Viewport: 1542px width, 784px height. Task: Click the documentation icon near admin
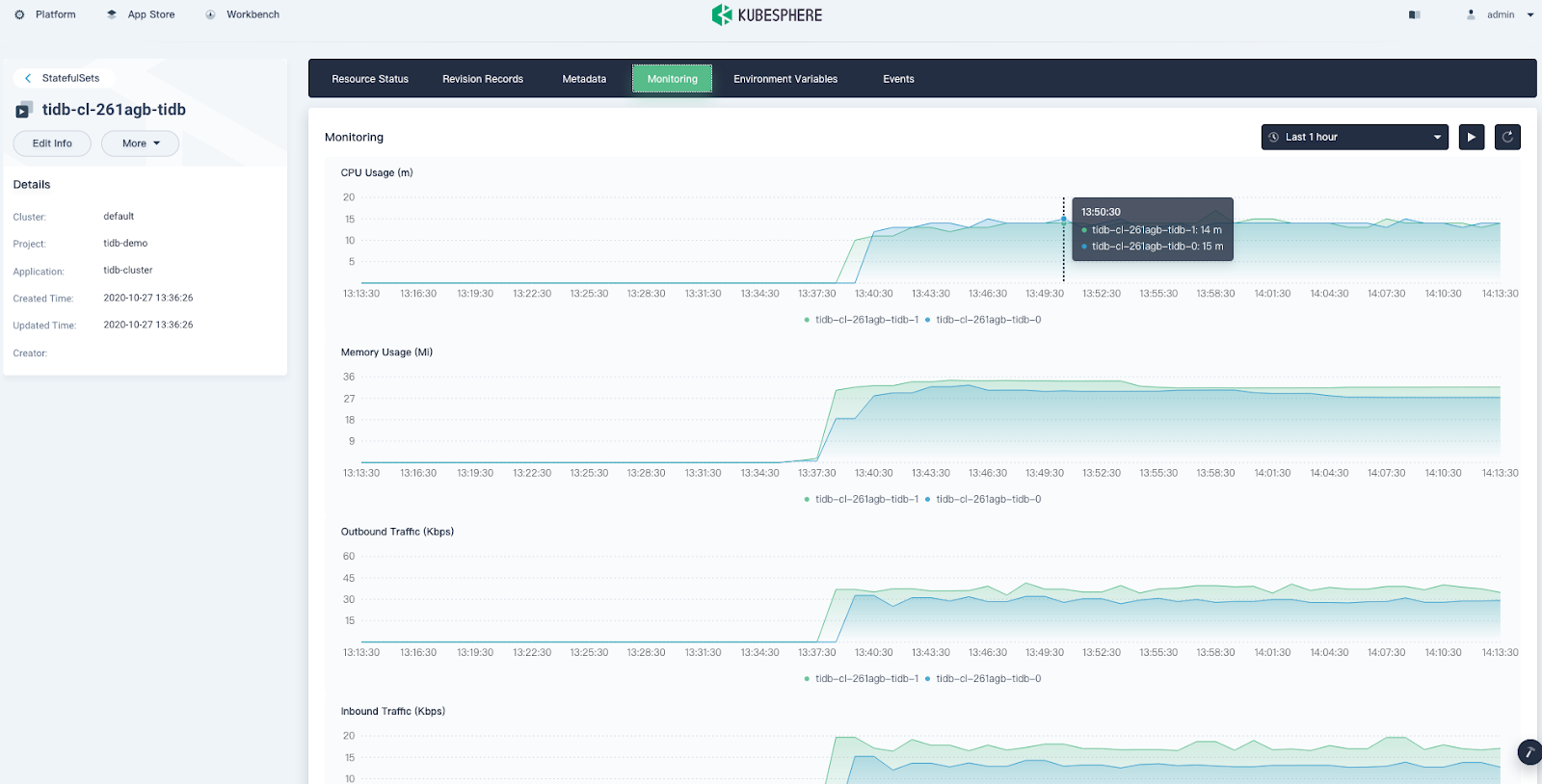coord(1414,14)
